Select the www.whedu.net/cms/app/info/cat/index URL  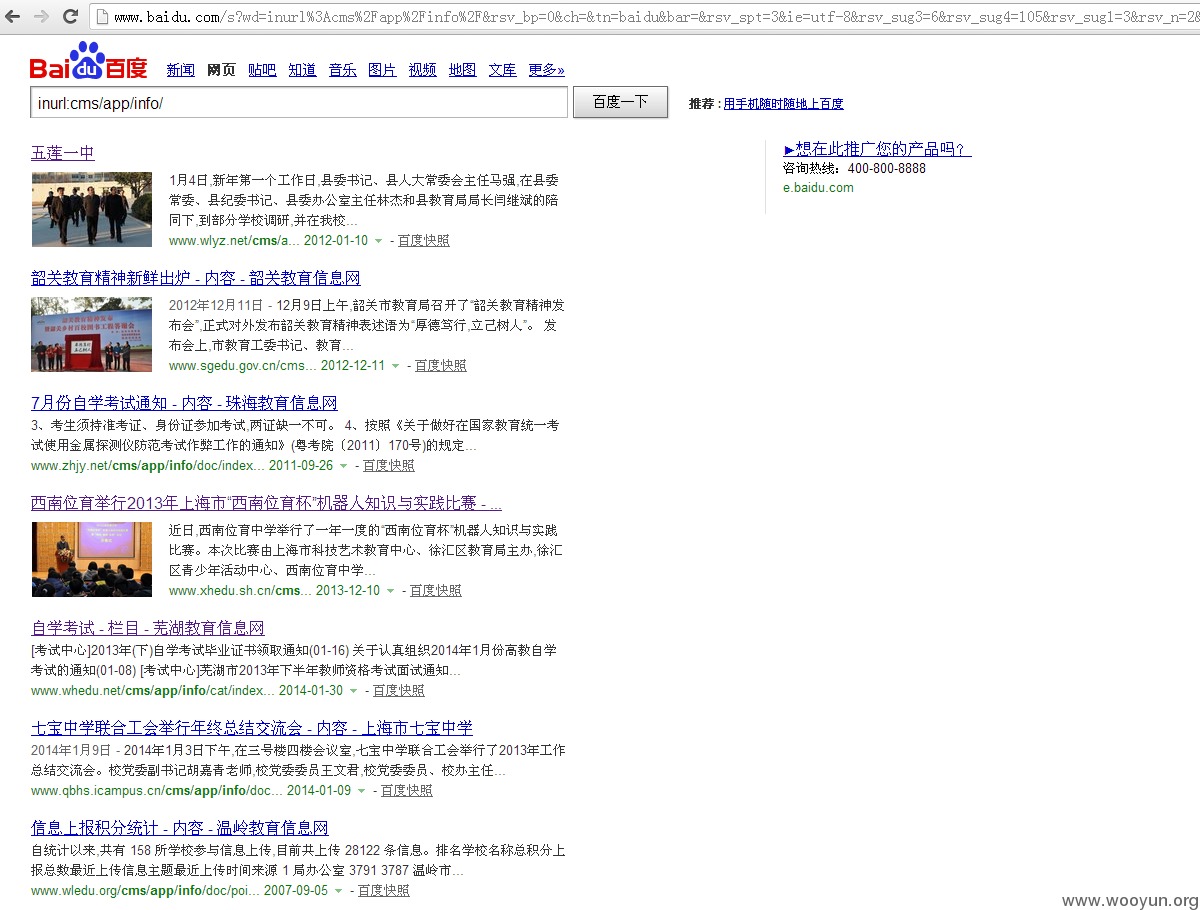pyautogui.click(x=153, y=691)
